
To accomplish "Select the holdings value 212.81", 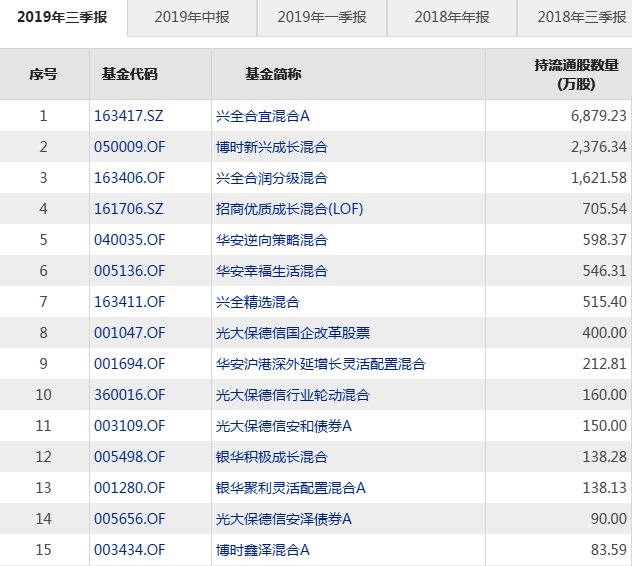I will (x=605, y=364).
